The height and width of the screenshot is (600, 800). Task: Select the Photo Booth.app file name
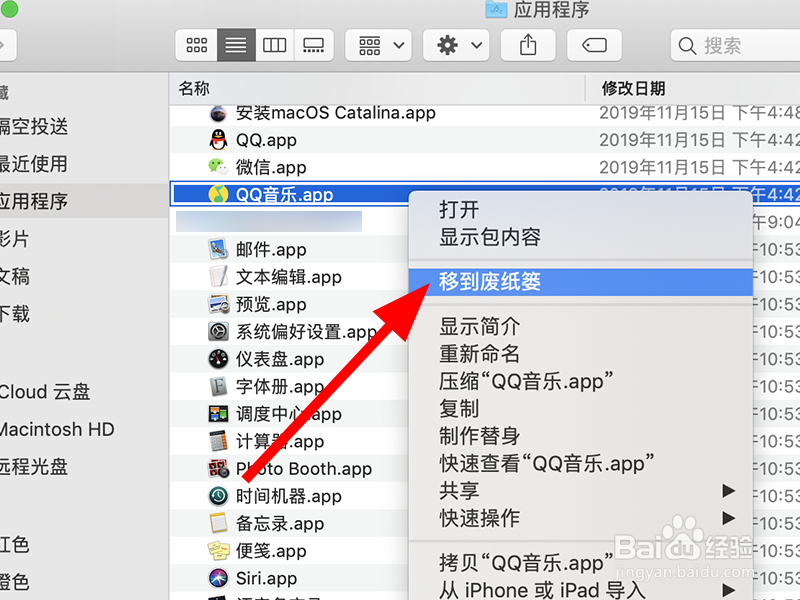coord(304,469)
